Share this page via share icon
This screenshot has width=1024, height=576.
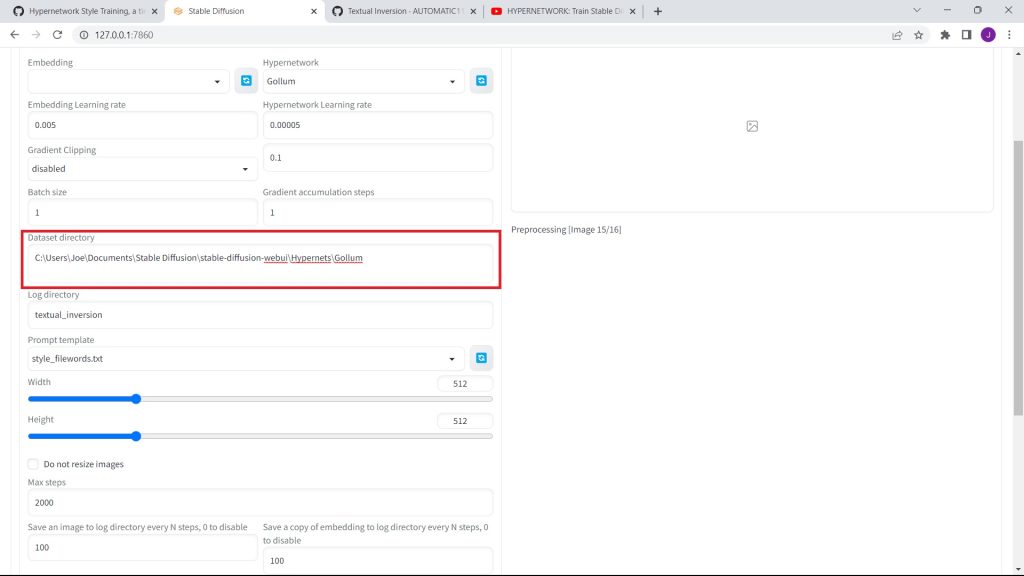(x=897, y=34)
